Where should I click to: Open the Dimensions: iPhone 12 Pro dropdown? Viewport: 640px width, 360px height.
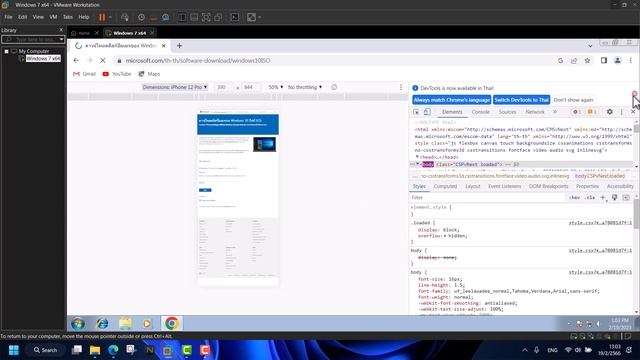pos(175,87)
